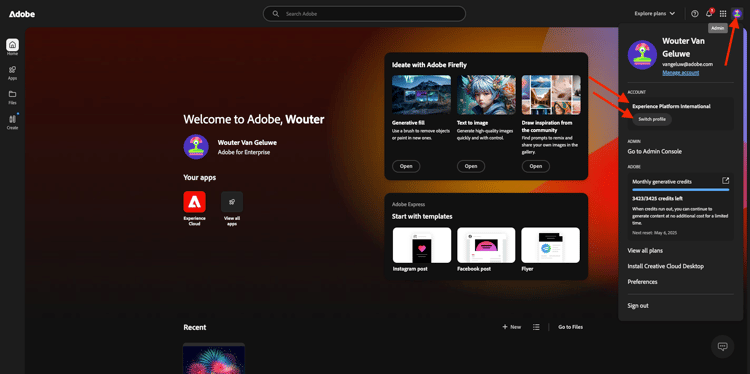The width and height of the screenshot is (750, 374).
Task: Open View all plans
Action: click(645, 251)
